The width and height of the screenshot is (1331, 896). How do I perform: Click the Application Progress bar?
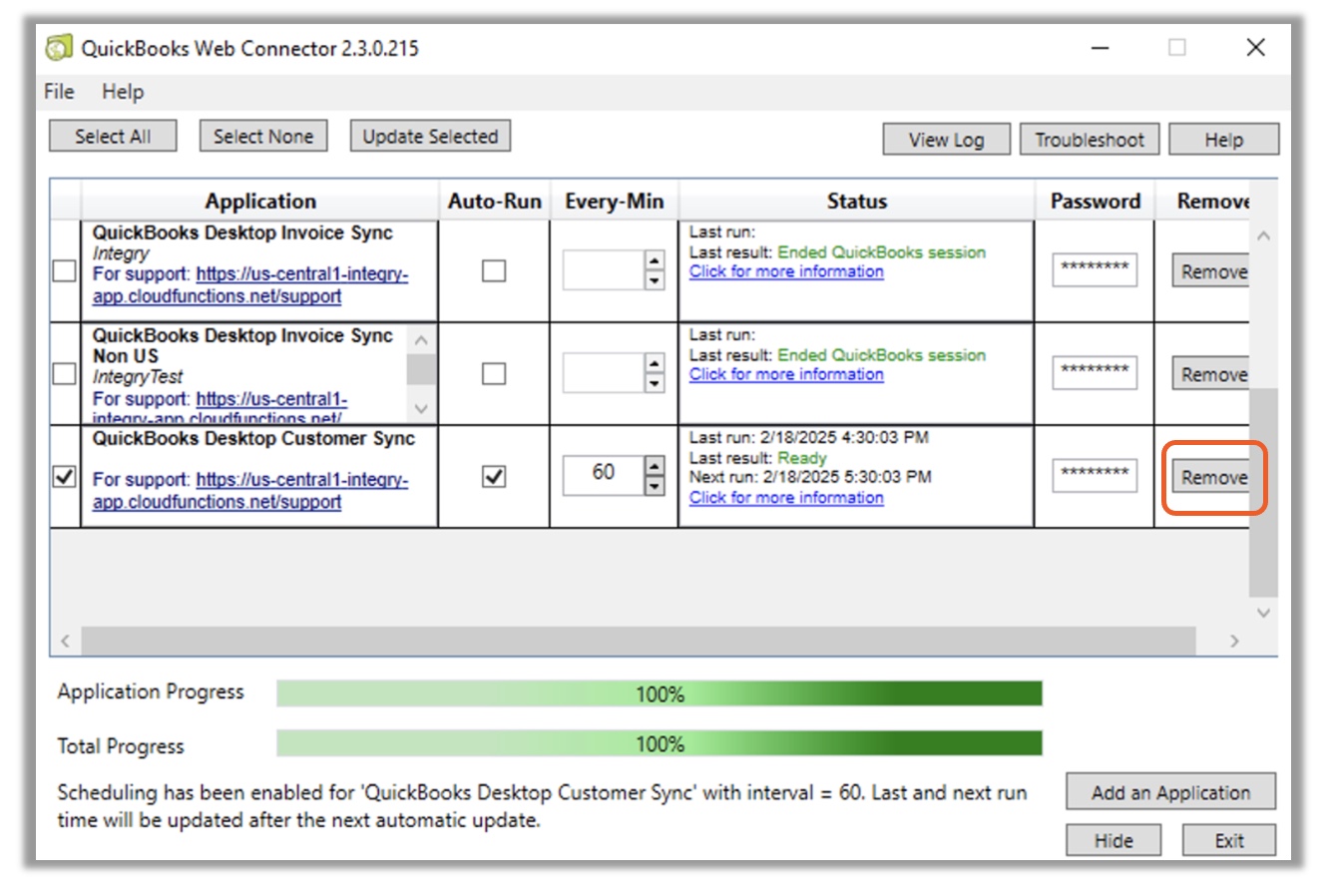point(660,693)
